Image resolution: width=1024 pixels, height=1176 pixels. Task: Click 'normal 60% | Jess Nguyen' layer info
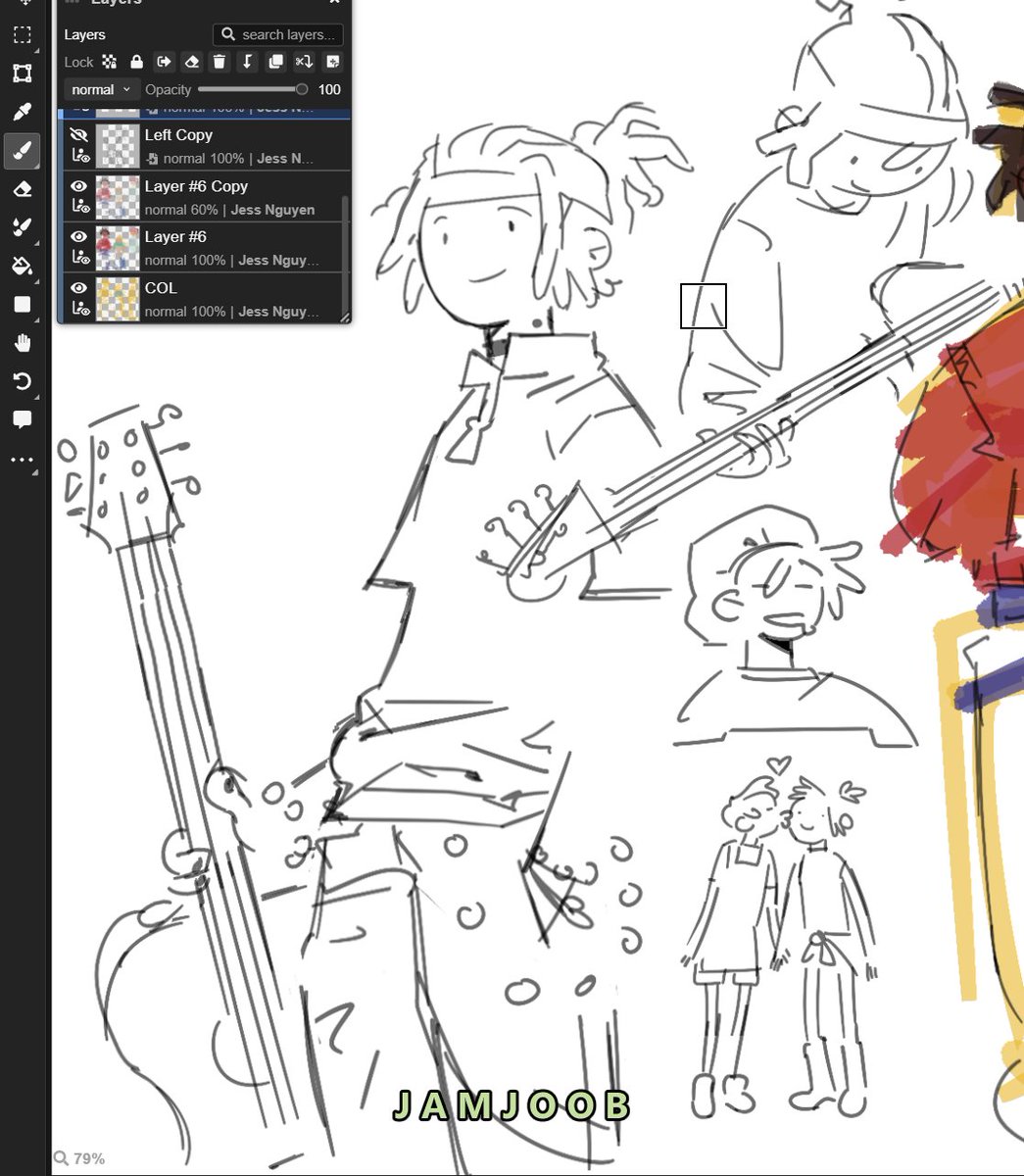pos(230,210)
